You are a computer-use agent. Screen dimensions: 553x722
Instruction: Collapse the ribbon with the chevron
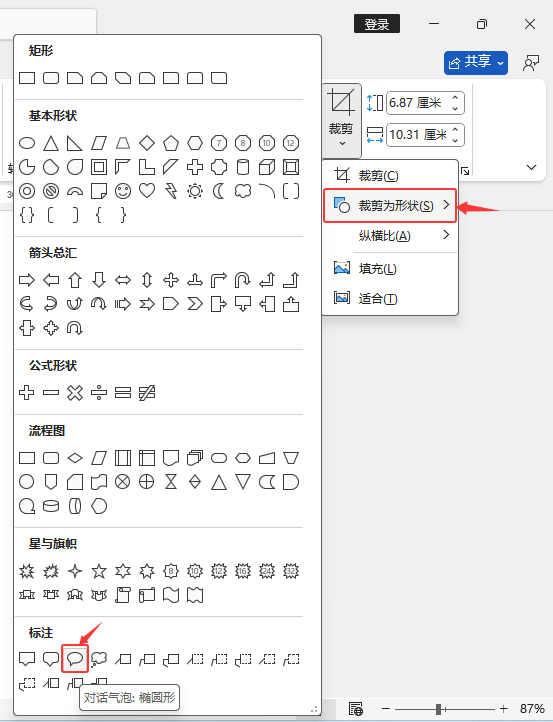(x=531, y=167)
